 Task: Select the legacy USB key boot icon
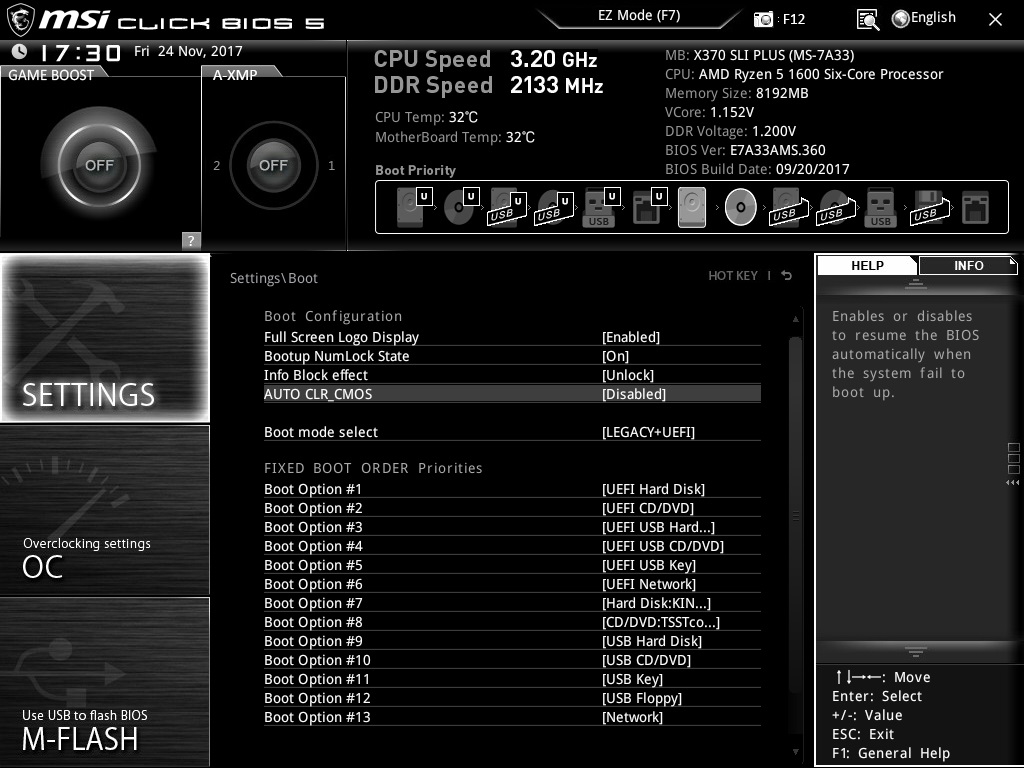(880, 207)
